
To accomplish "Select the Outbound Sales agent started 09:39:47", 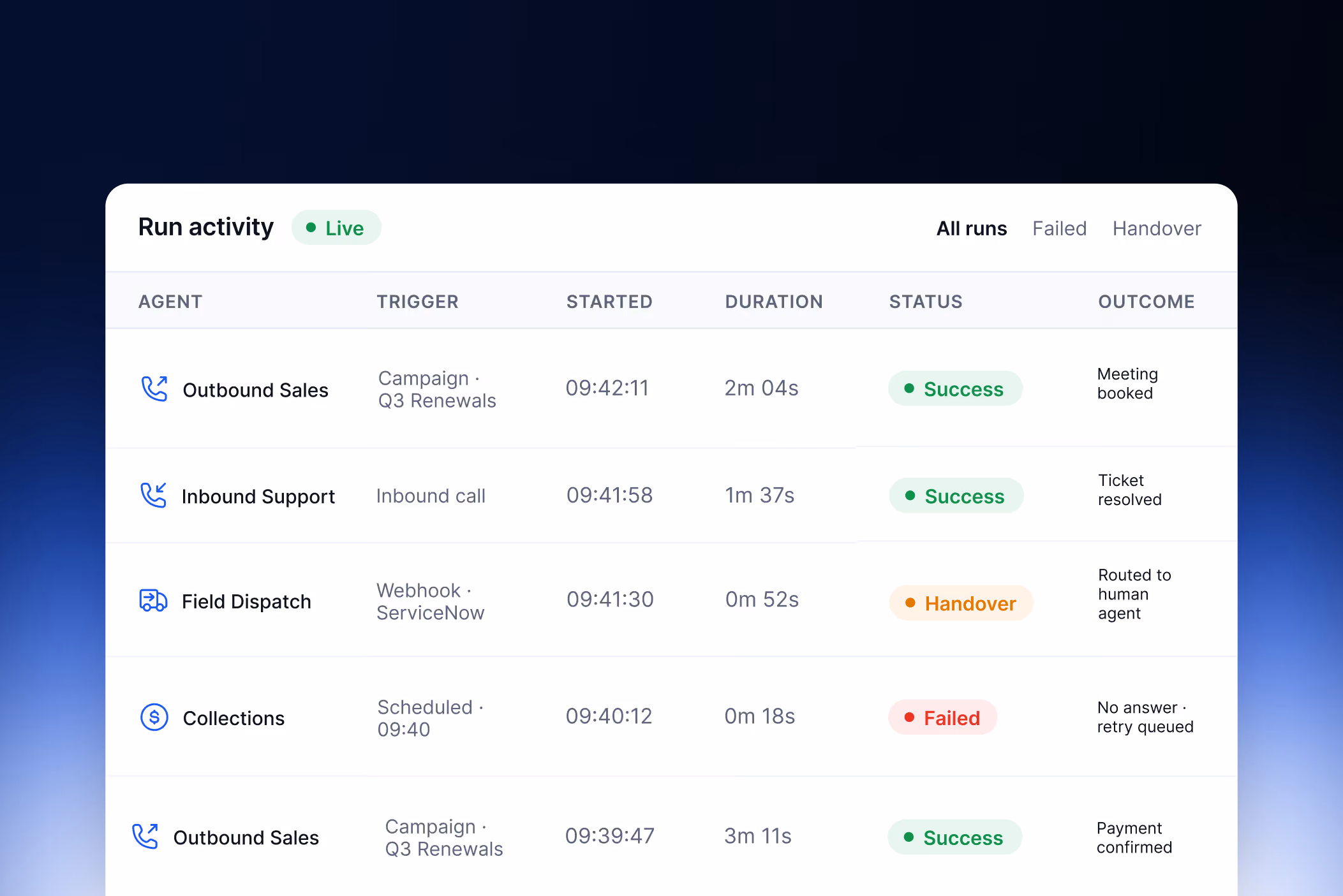I will click(246, 837).
